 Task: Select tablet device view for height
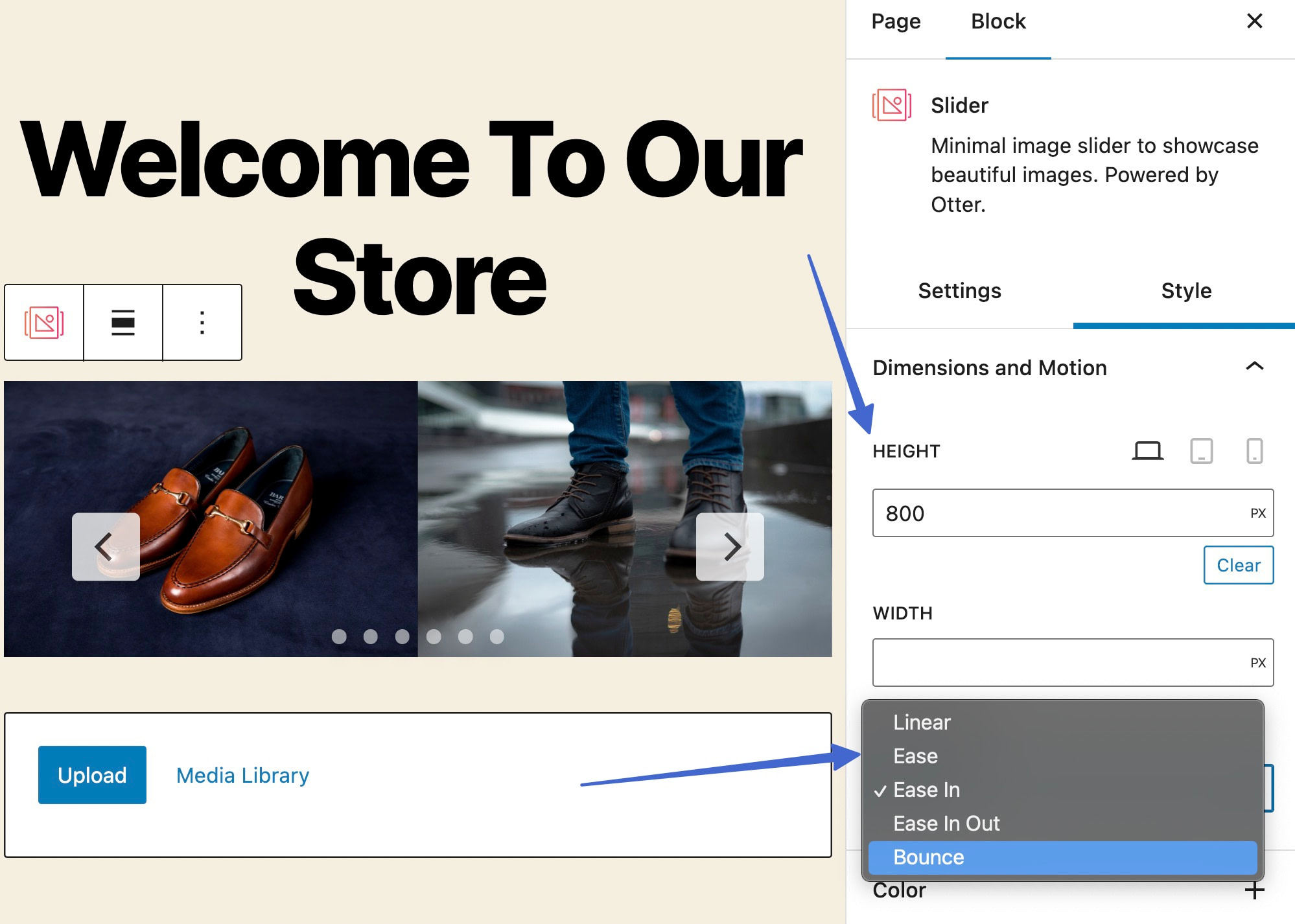click(x=1201, y=450)
